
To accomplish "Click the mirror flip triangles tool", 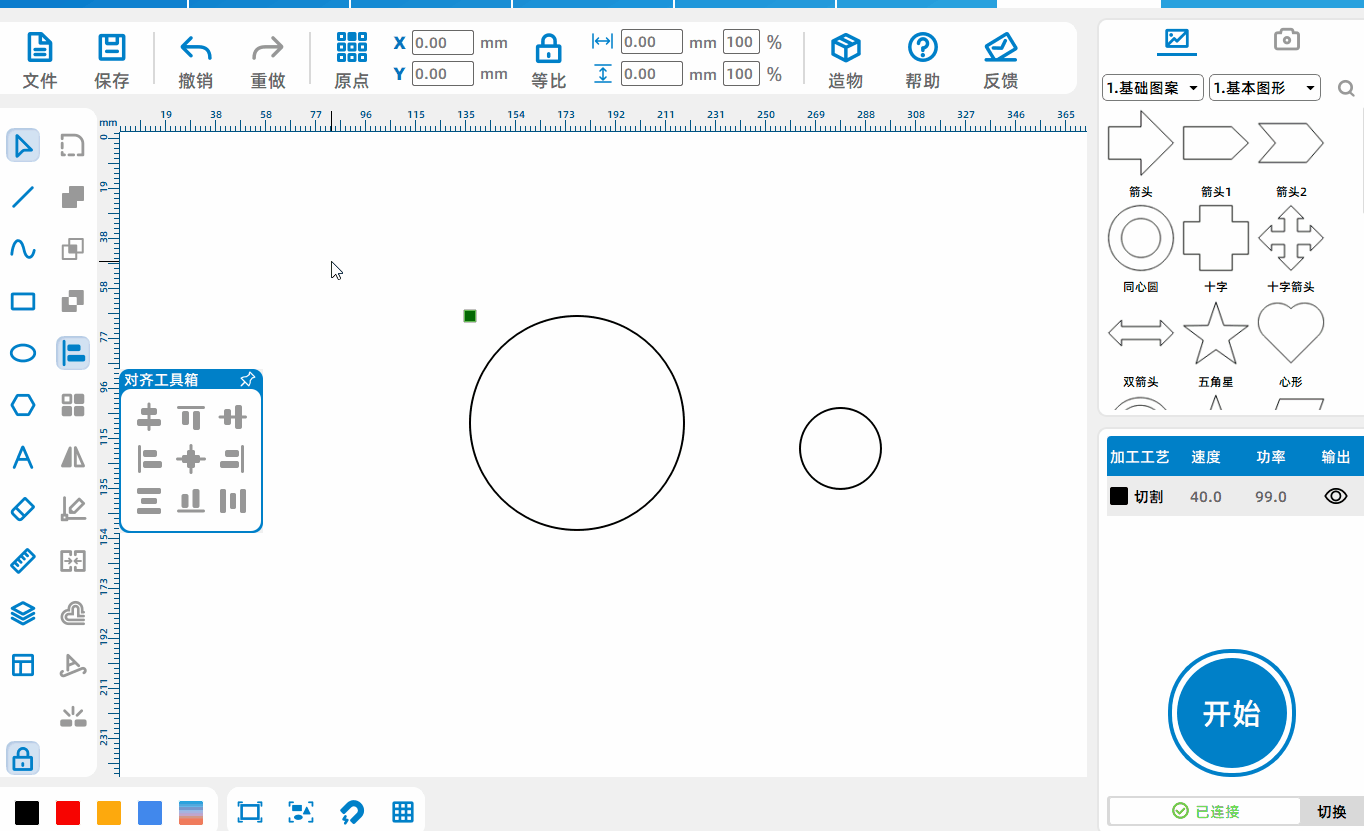I will coord(73,457).
